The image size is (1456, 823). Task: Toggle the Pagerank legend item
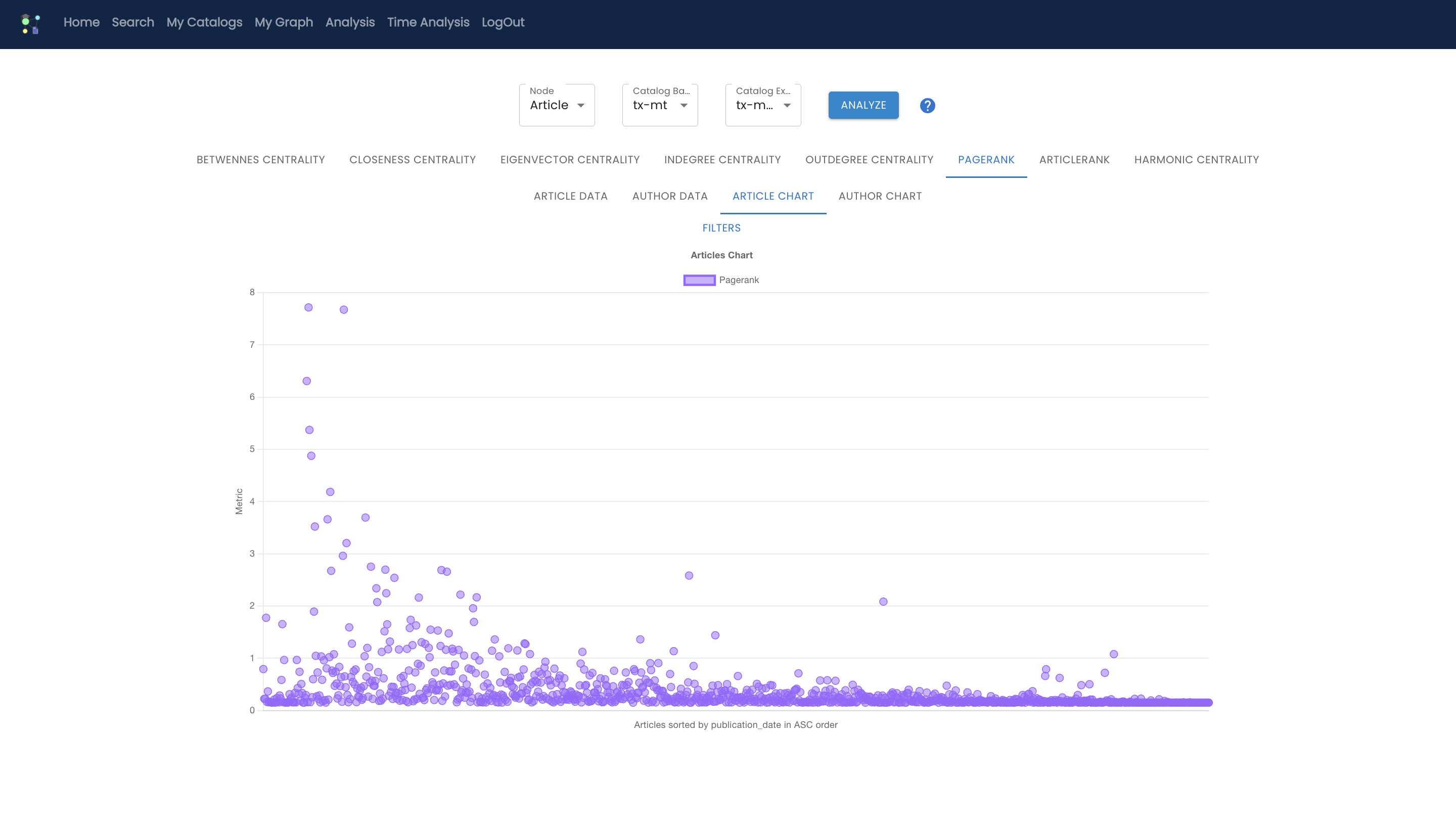(x=738, y=280)
